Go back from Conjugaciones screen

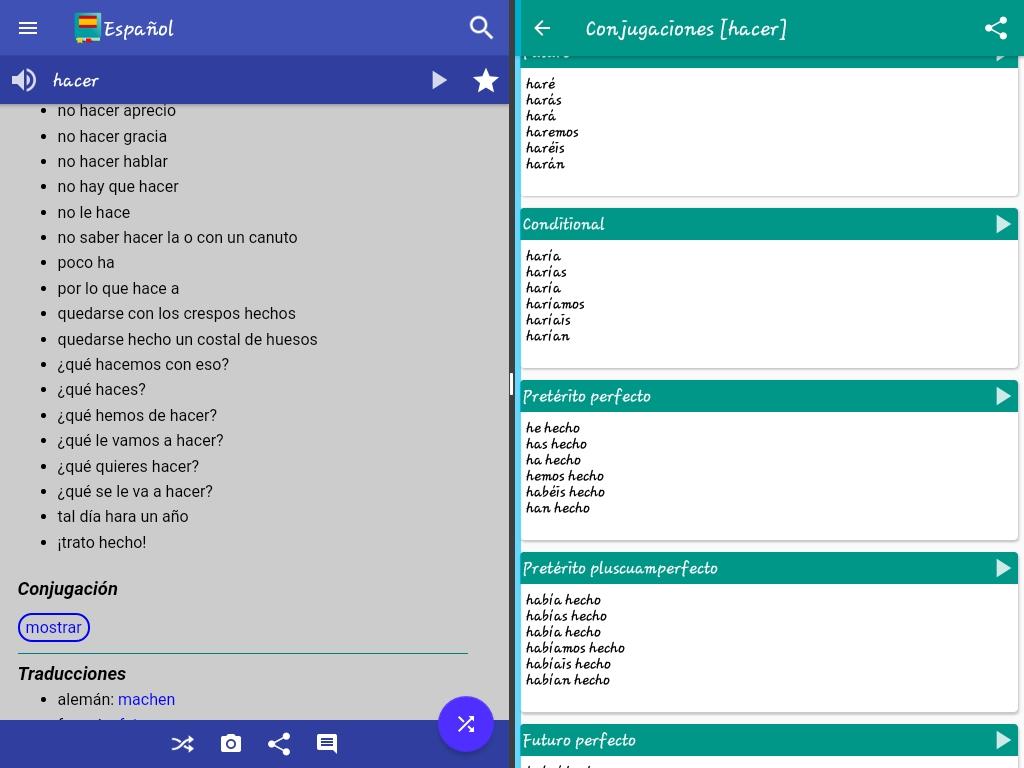(x=542, y=28)
